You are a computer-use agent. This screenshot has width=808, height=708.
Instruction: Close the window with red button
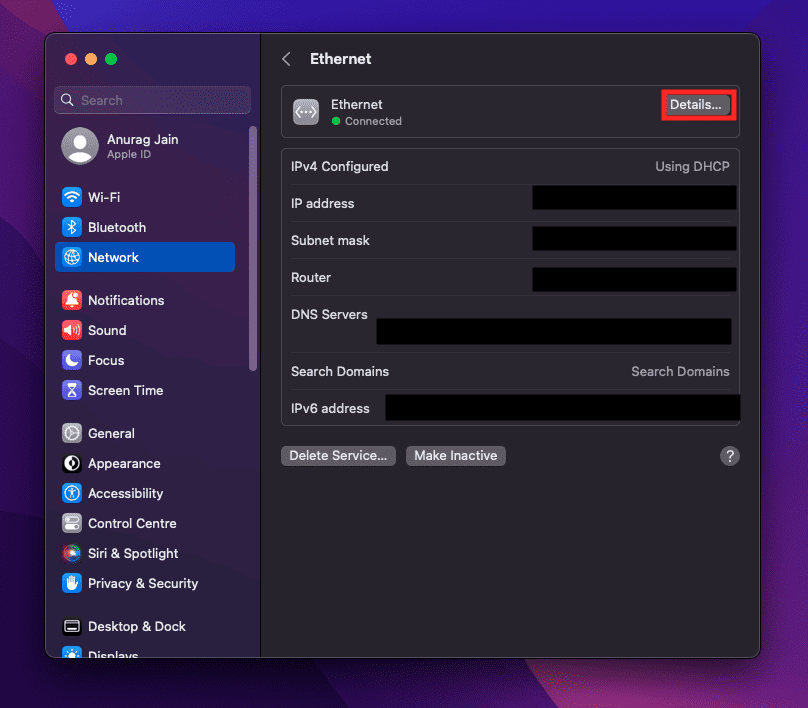(x=71, y=59)
